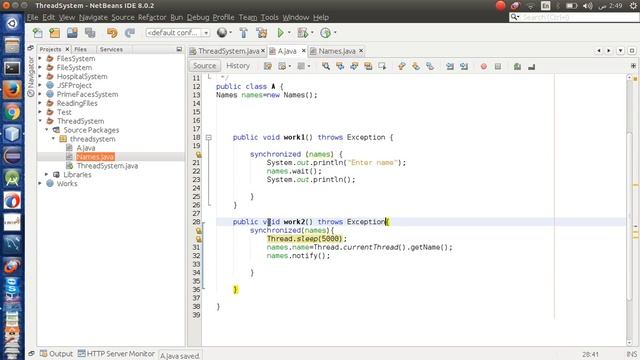The width and height of the screenshot is (640, 360).
Task: Click Find Selection magnifier icon in editor toolbar
Action: click(x=326, y=66)
